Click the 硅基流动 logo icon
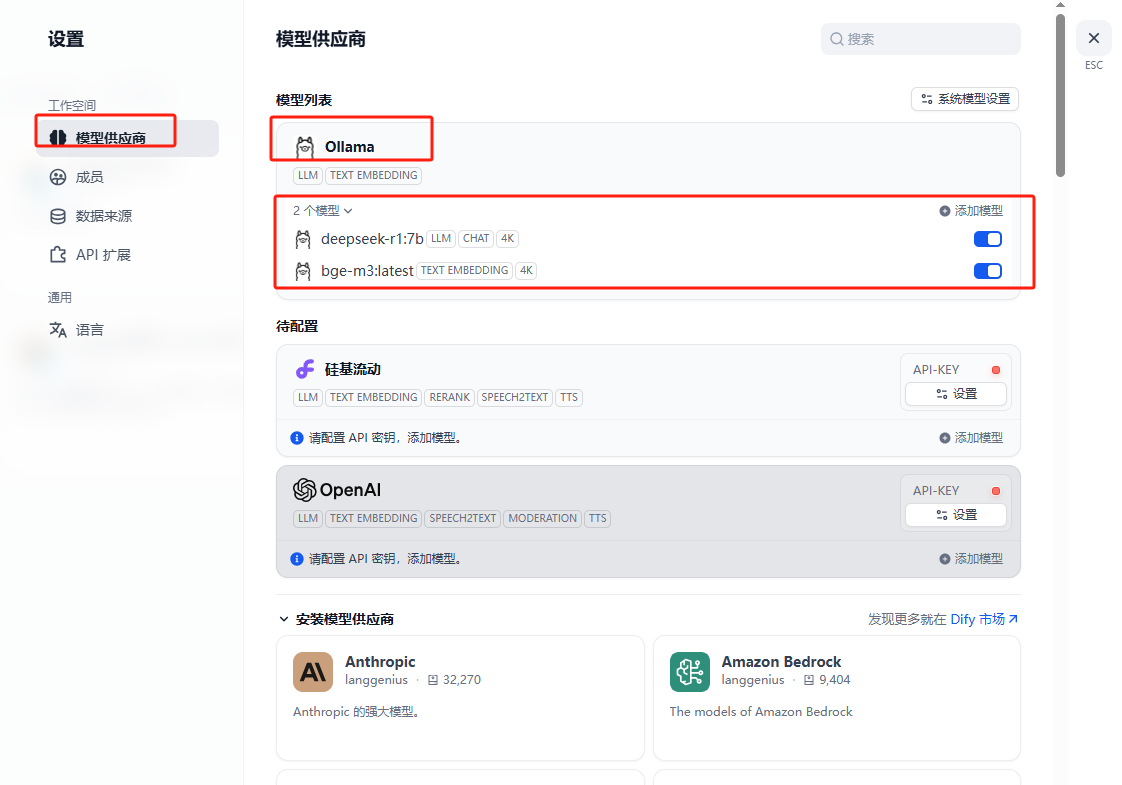Screen dimensions: 1122x785 305,369
